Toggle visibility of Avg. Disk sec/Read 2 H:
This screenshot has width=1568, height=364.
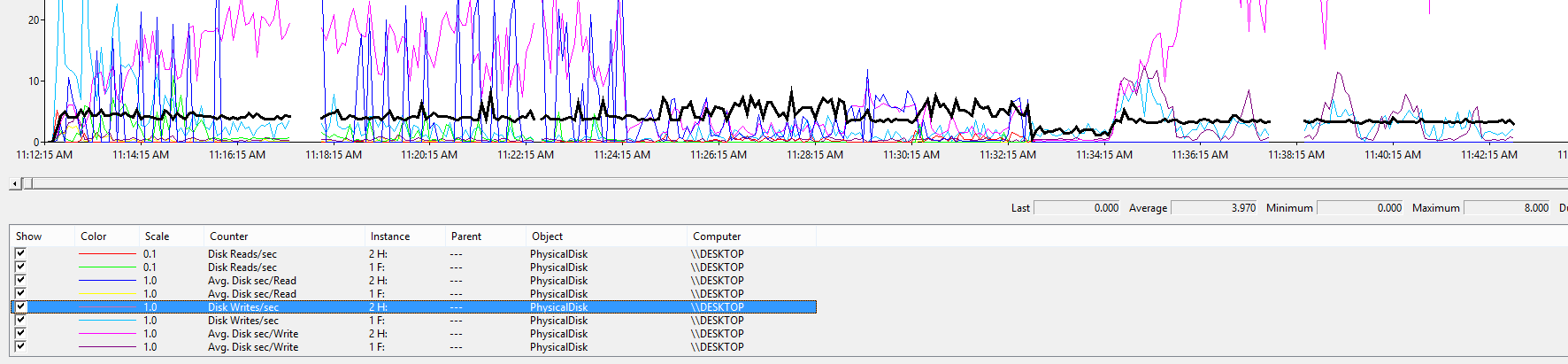20,280
